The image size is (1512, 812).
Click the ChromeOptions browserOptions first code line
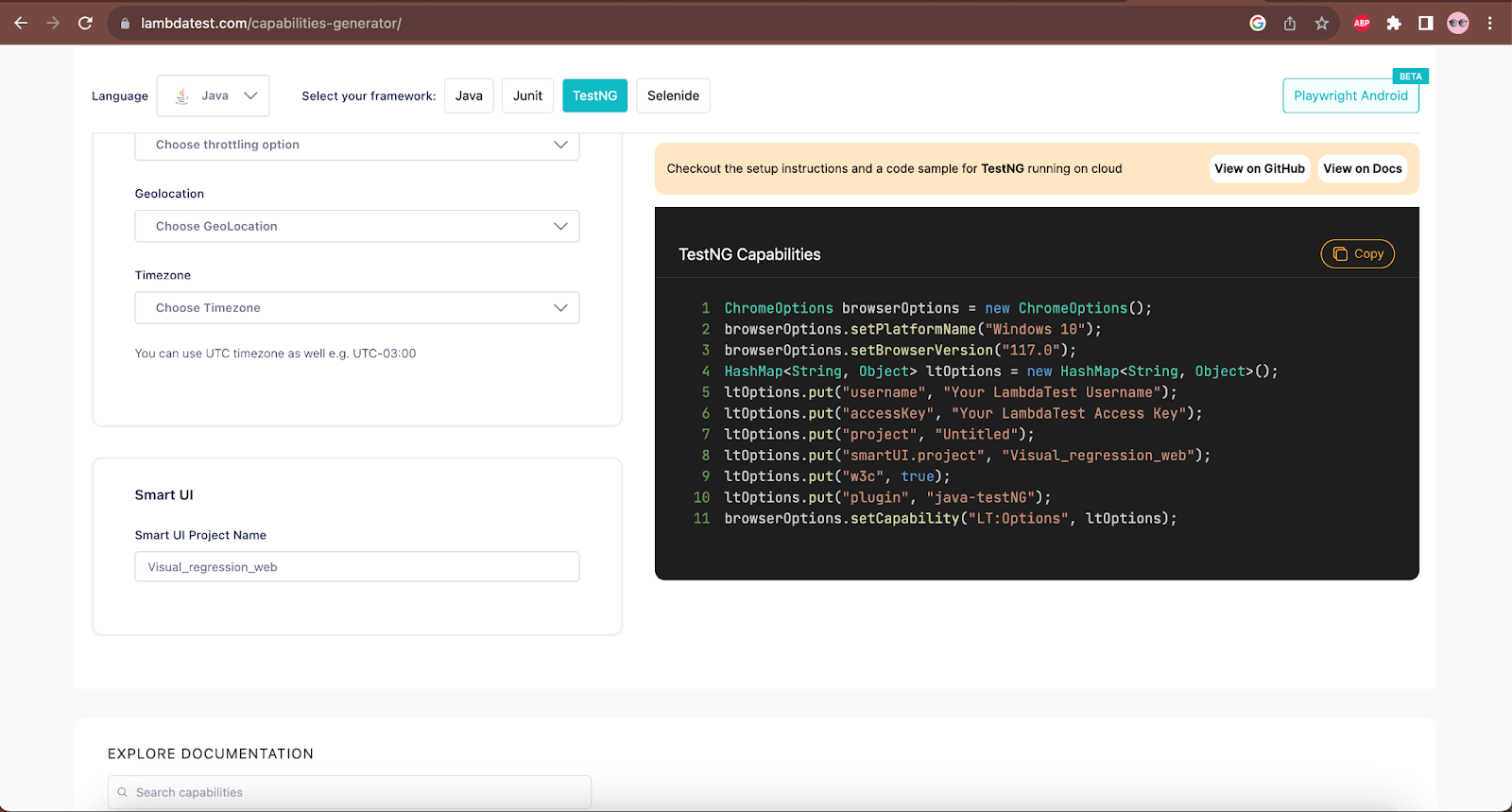[938, 308]
